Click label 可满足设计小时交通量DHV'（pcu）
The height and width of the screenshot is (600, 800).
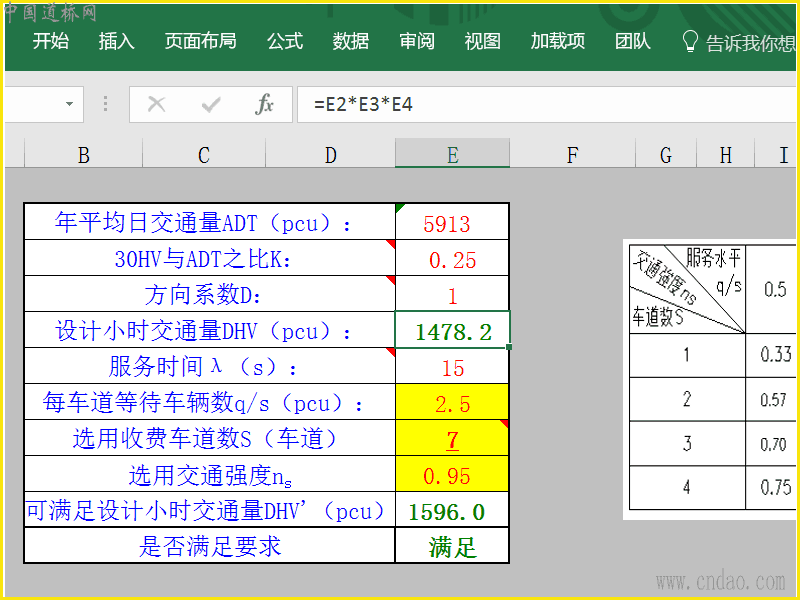point(206,510)
